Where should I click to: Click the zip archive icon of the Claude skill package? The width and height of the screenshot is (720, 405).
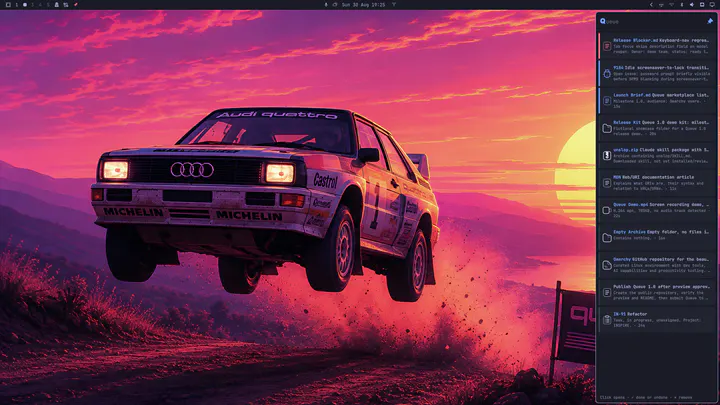[x=607, y=155]
